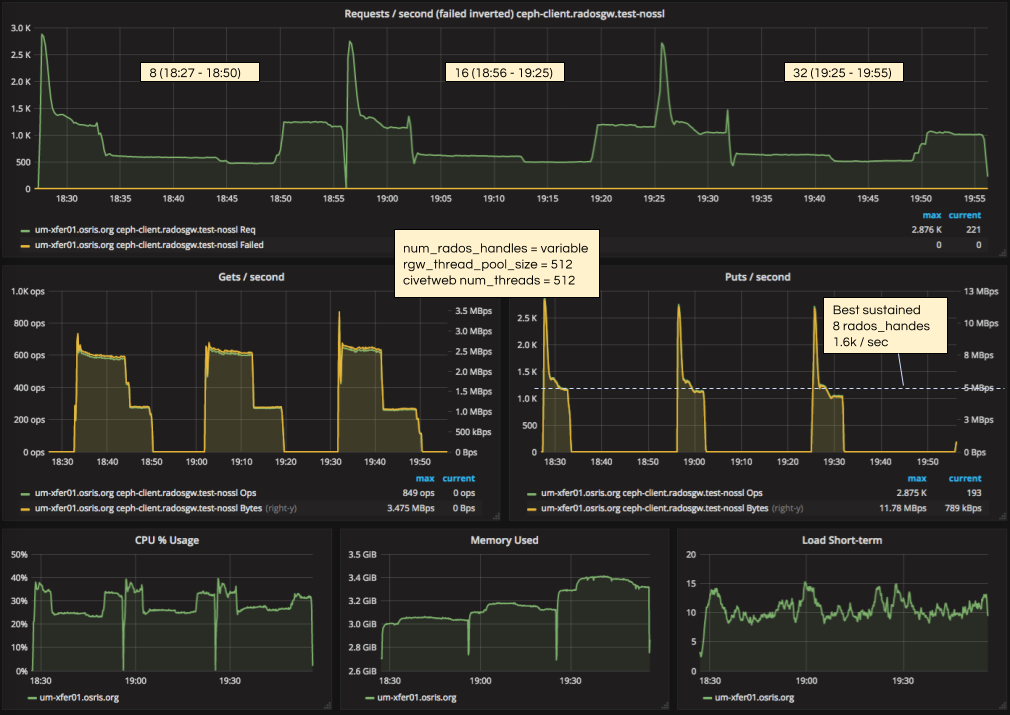
Task: Open the Puts / second panel title menu
Action: coord(757,277)
